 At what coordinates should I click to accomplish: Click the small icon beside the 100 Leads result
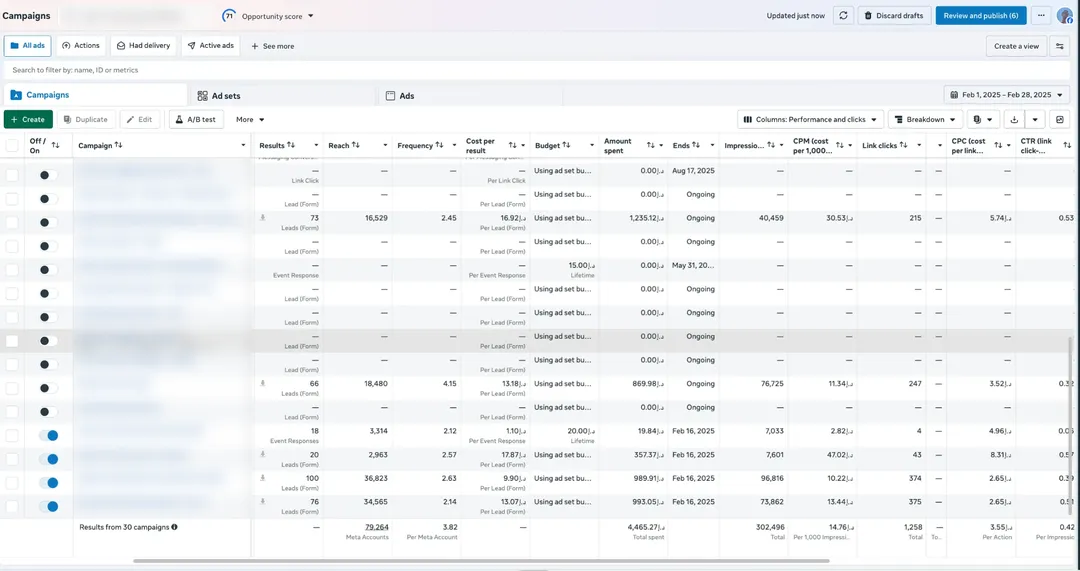point(262,478)
